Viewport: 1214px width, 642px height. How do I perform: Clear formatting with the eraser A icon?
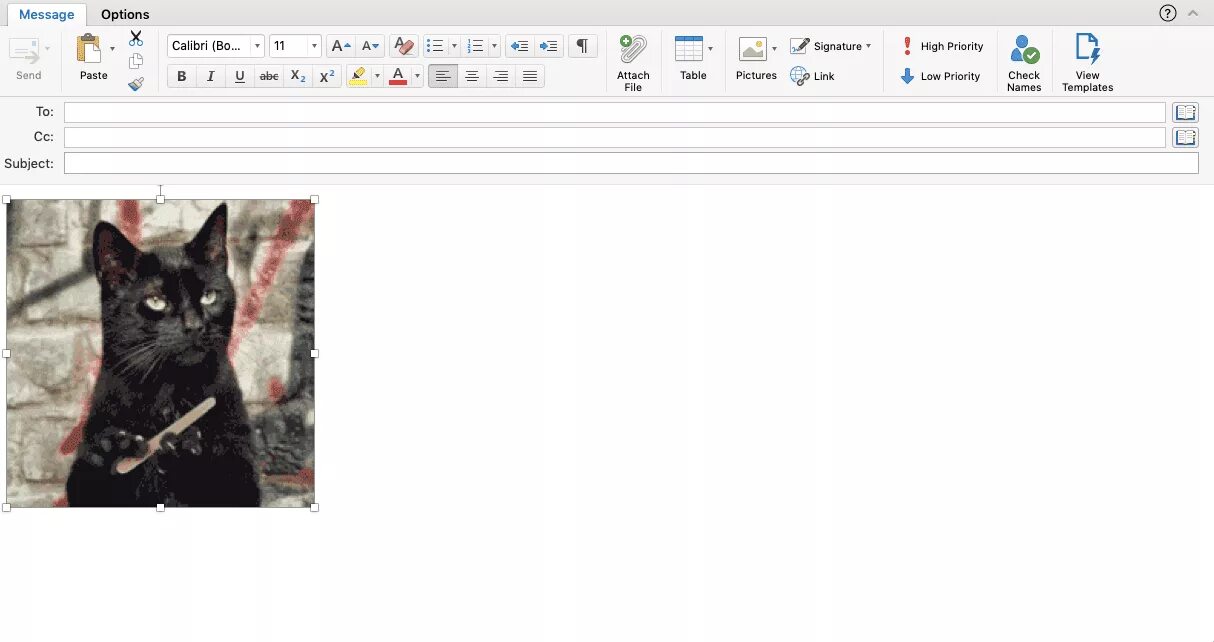point(404,46)
